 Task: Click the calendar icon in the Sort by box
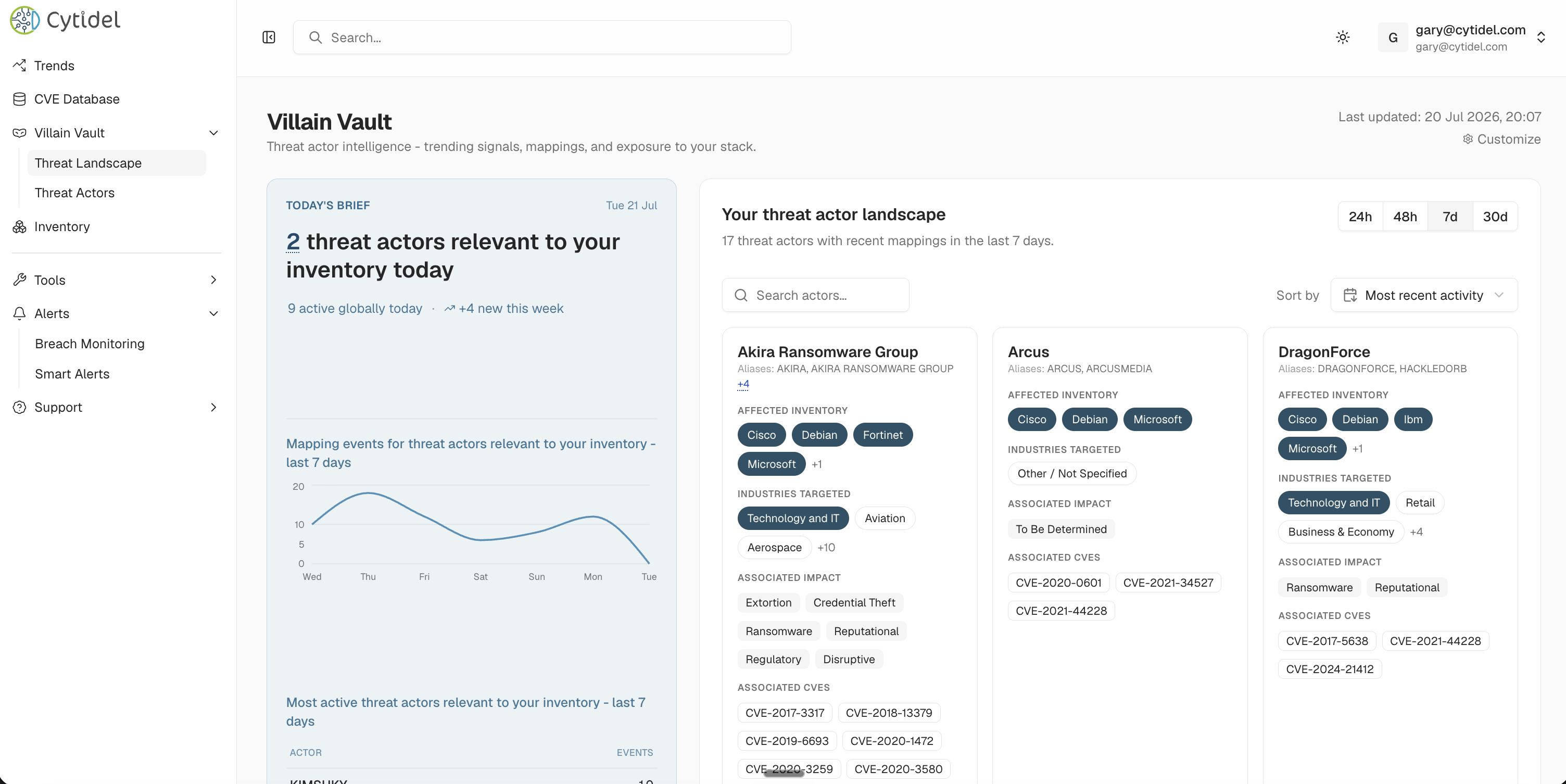click(x=1350, y=295)
